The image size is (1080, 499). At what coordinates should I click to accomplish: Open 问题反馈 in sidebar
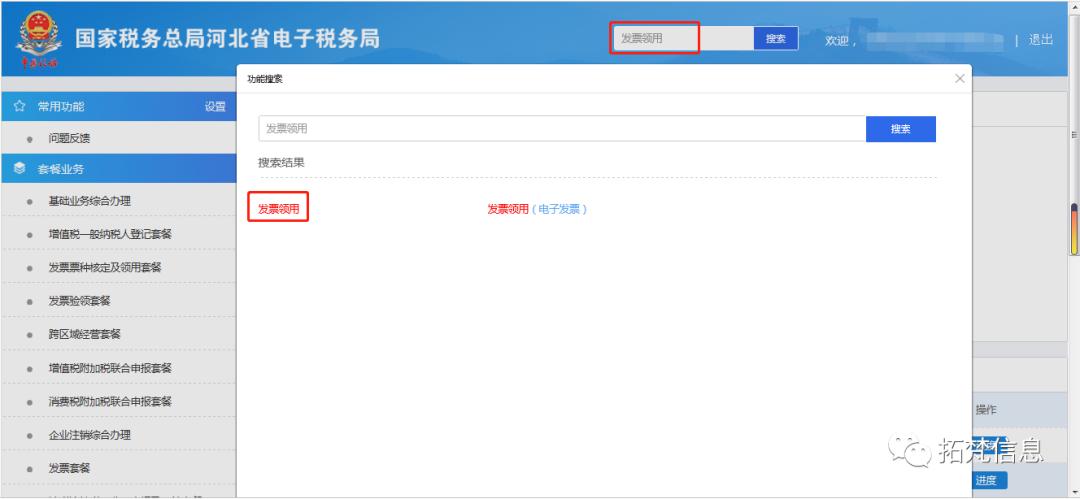pos(69,139)
